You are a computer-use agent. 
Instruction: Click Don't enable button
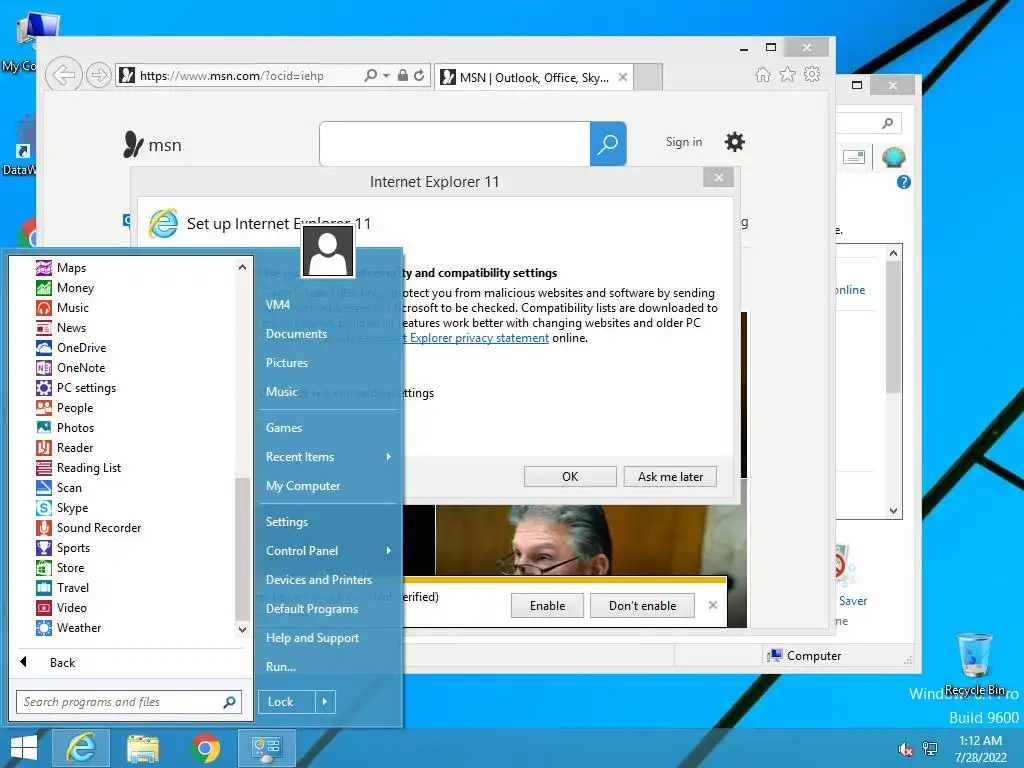[x=643, y=605]
